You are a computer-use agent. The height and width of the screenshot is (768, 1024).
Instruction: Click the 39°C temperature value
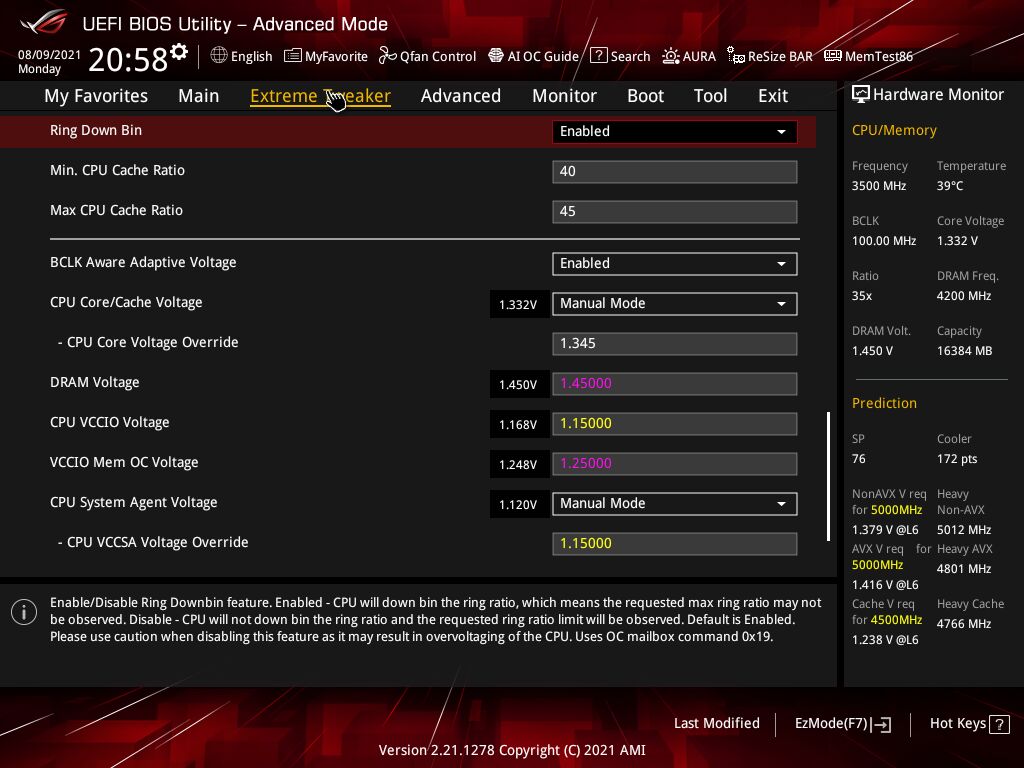tap(950, 185)
